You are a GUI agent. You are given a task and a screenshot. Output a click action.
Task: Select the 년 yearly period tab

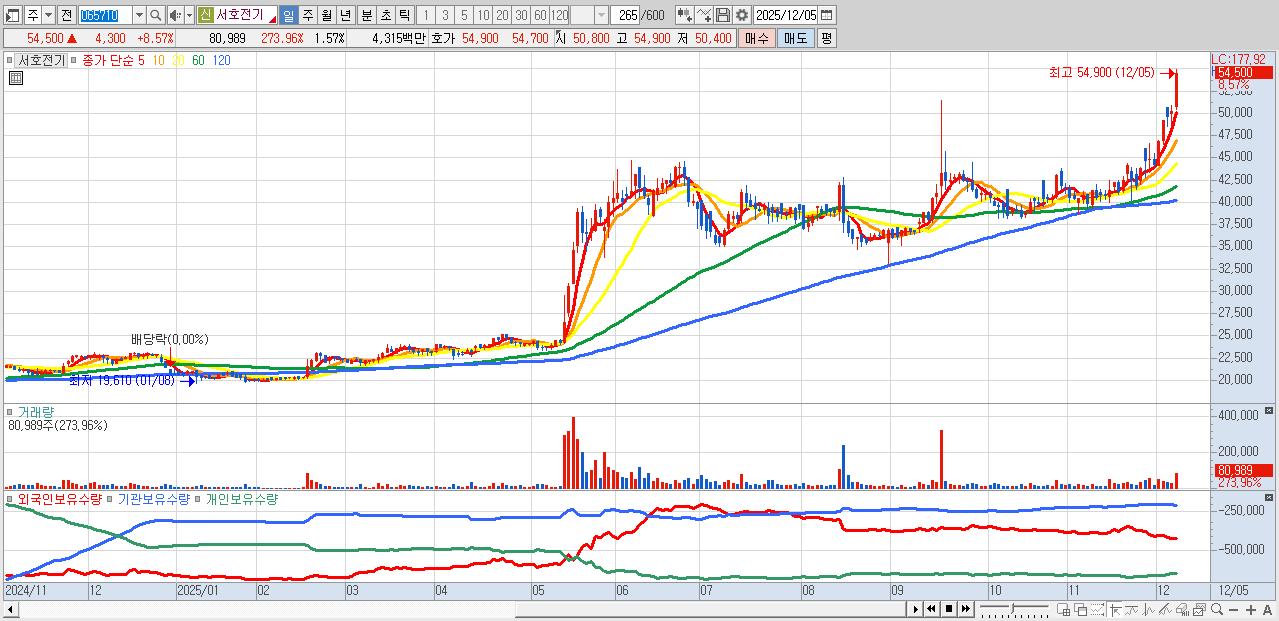point(345,15)
